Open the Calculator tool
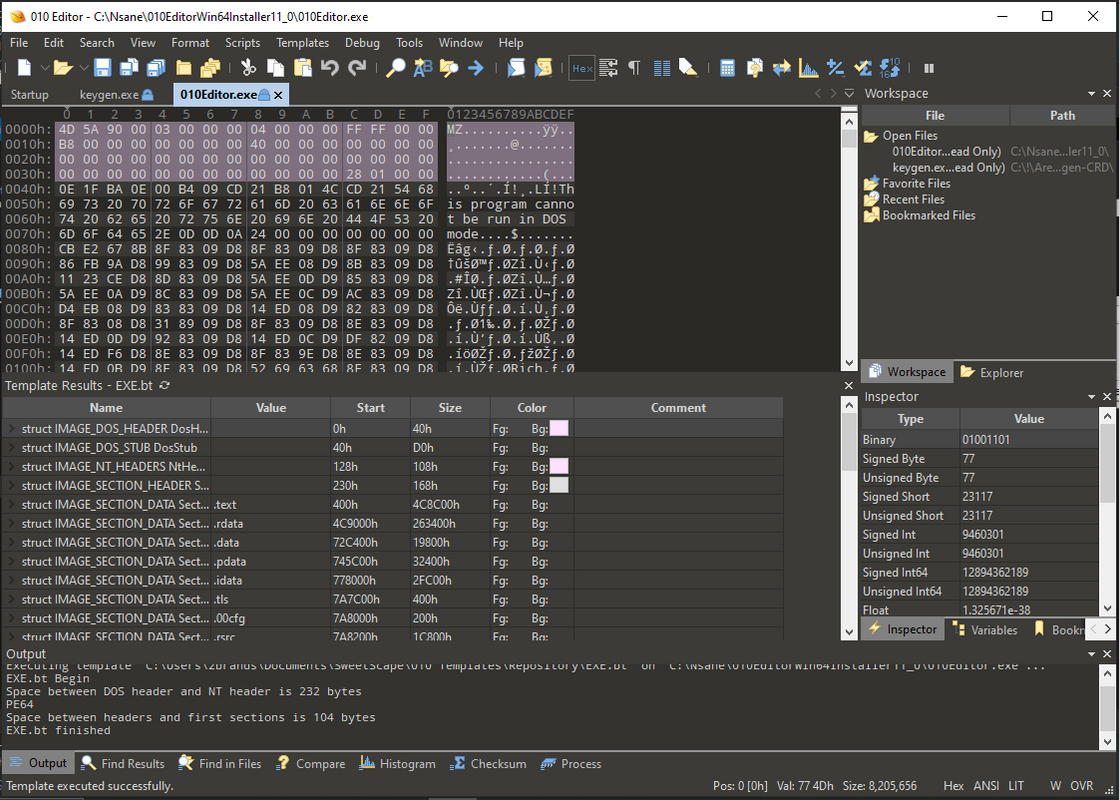The width and height of the screenshot is (1119, 800). [x=727, y=68]
